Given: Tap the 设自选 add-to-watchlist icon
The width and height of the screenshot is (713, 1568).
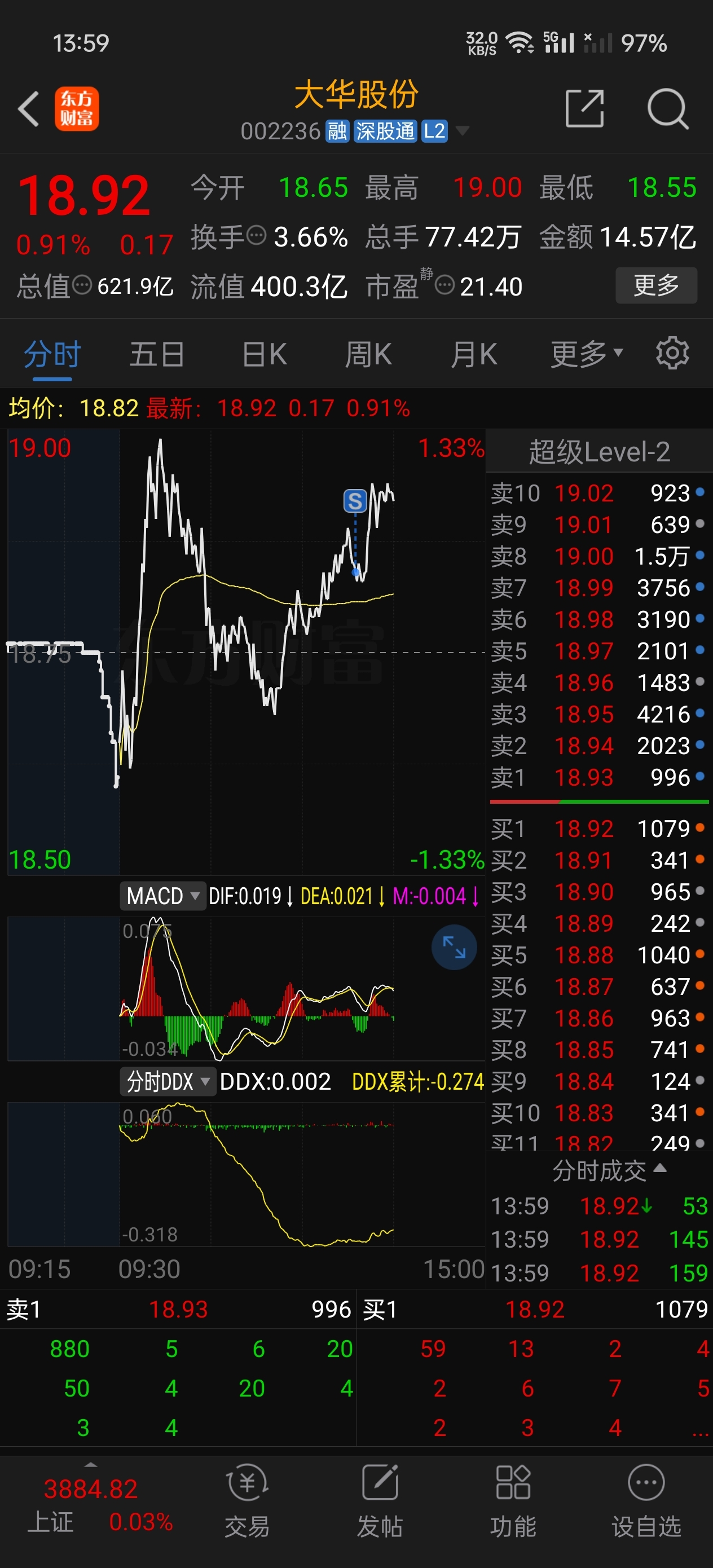Looking at the screenshot, I should point(646,1500).
